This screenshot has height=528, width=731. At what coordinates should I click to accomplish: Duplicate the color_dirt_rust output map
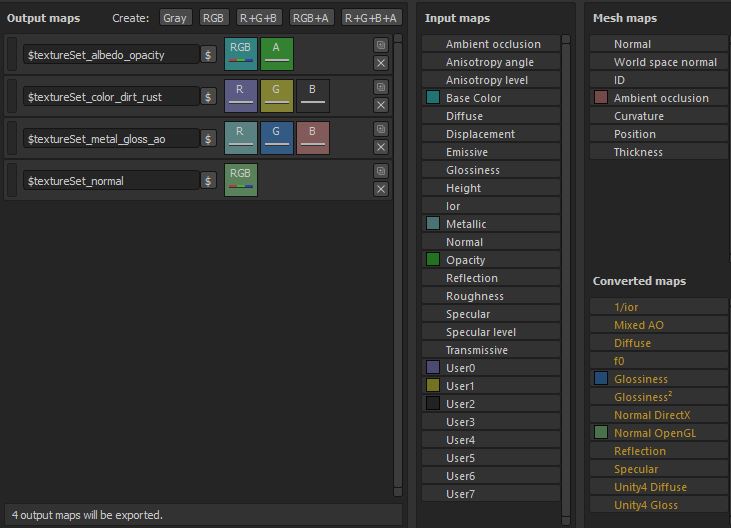(381, 87)
